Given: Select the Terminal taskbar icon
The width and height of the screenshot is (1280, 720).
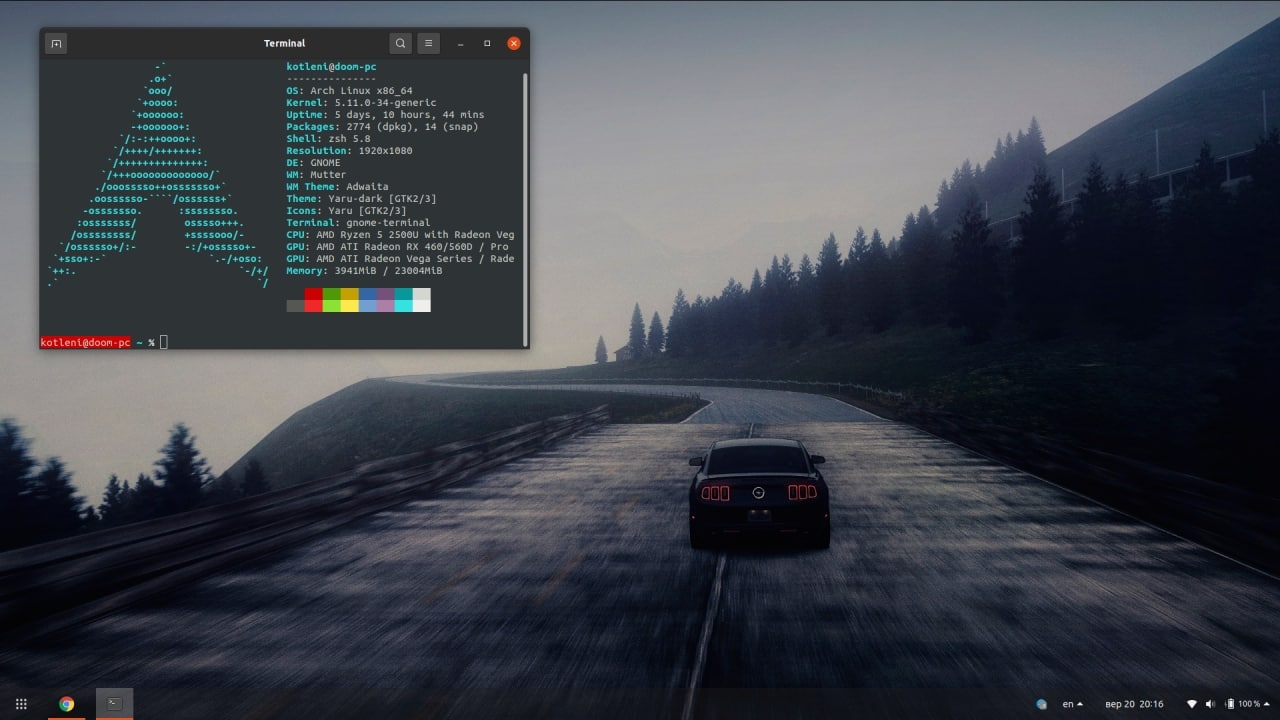Looking at the screenshot, I should (x=114, y=704).
